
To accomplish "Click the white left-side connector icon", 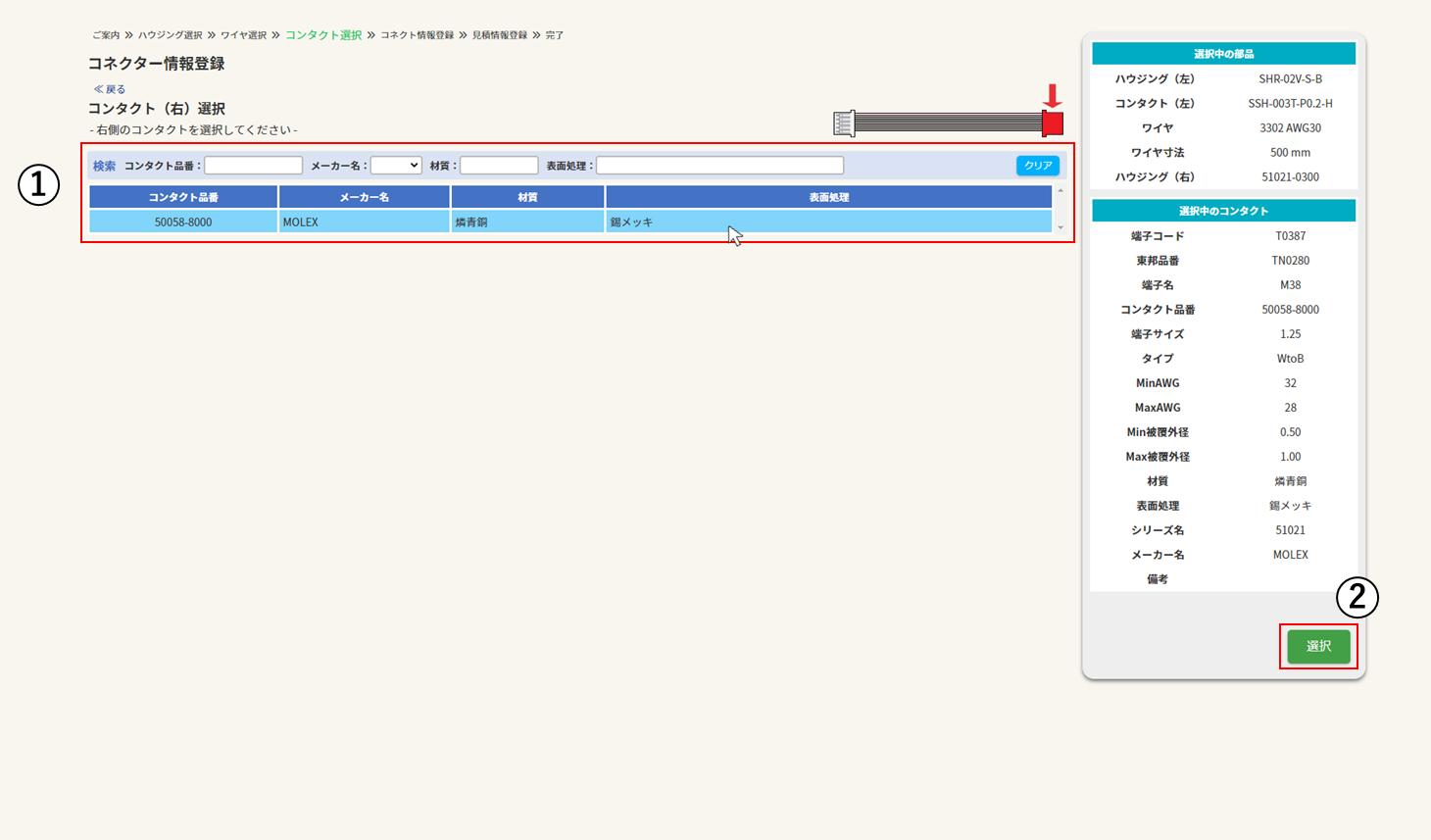I will click(x=843, y=124).
